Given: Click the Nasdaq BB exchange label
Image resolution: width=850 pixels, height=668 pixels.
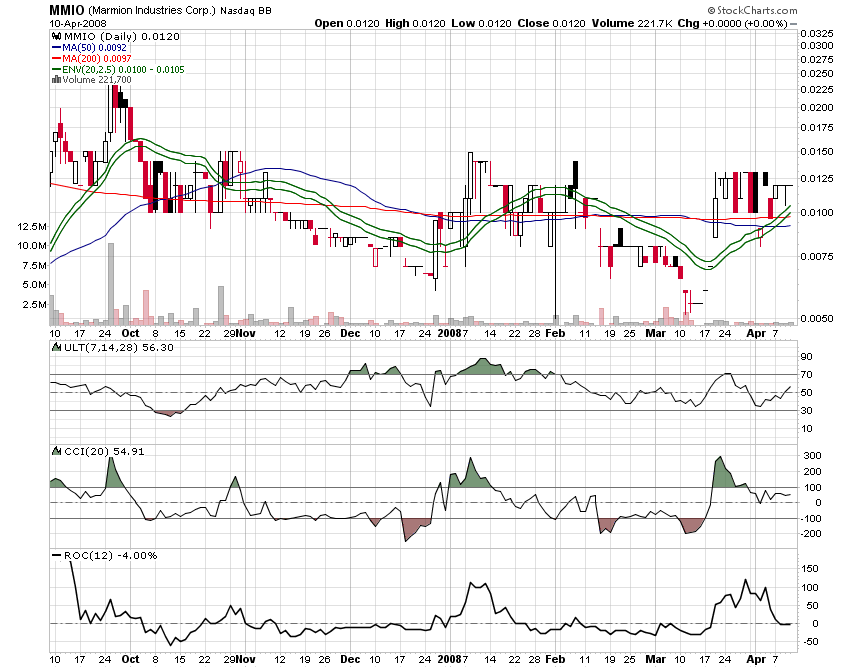Looking at the screenshot, I should [246, 10].
